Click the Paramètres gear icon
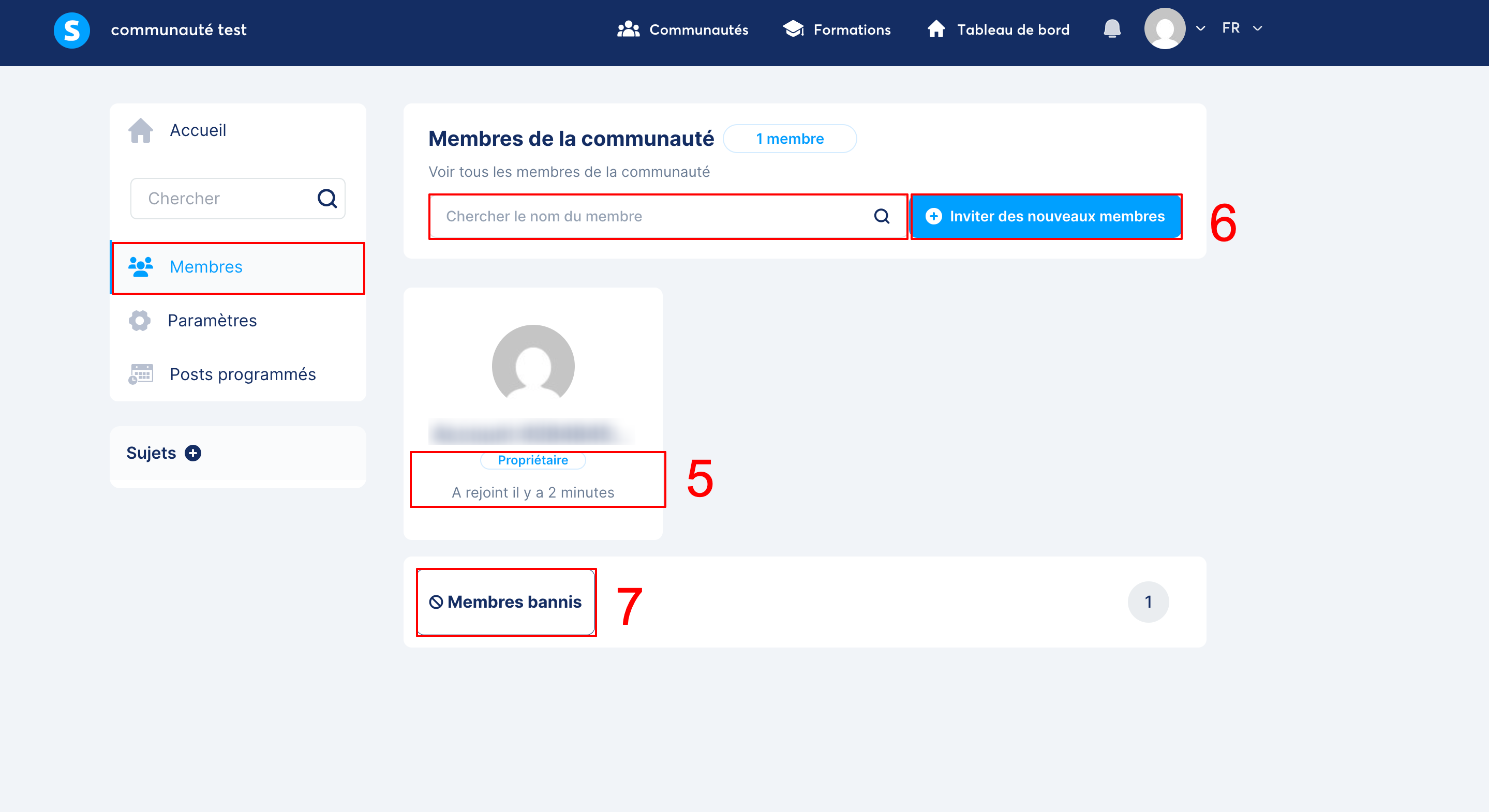The width and height of the screenshot is (1489, 812). [139, 320]
